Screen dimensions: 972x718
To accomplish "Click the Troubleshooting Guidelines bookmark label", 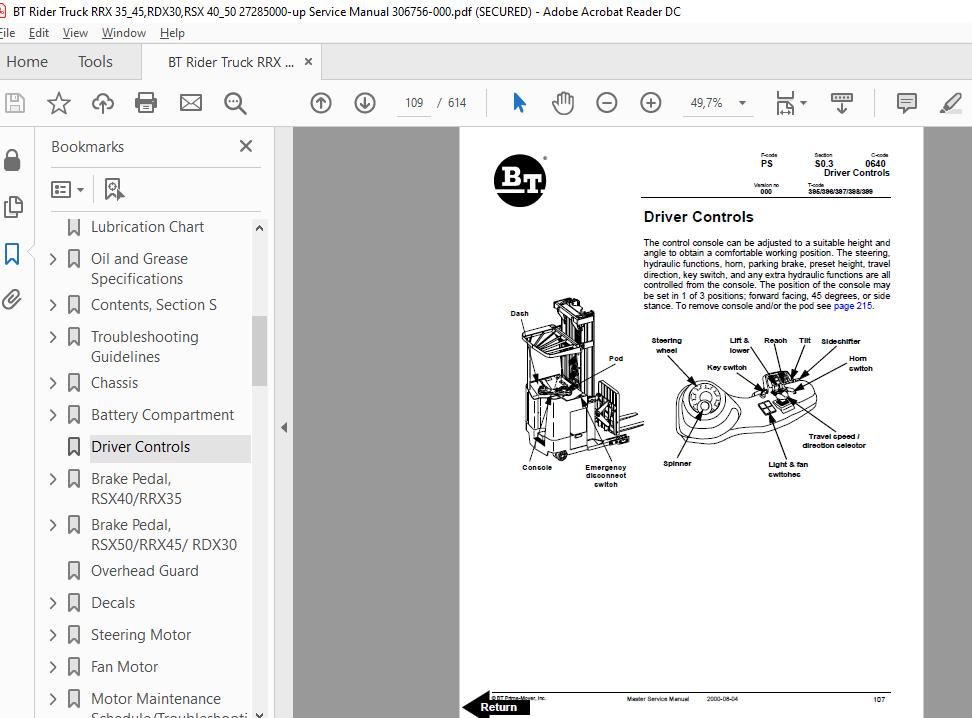I will click(x=144, y=347).
